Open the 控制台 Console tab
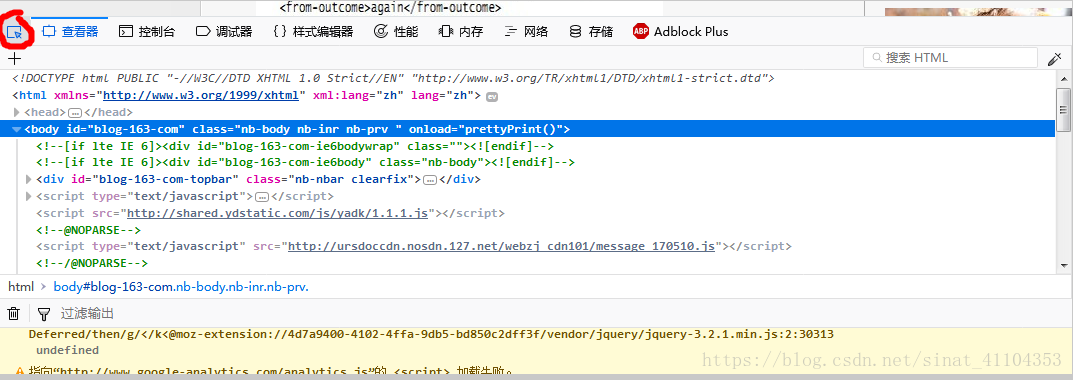This screenshot has height=380, width=1073. (x=146, y=31)
